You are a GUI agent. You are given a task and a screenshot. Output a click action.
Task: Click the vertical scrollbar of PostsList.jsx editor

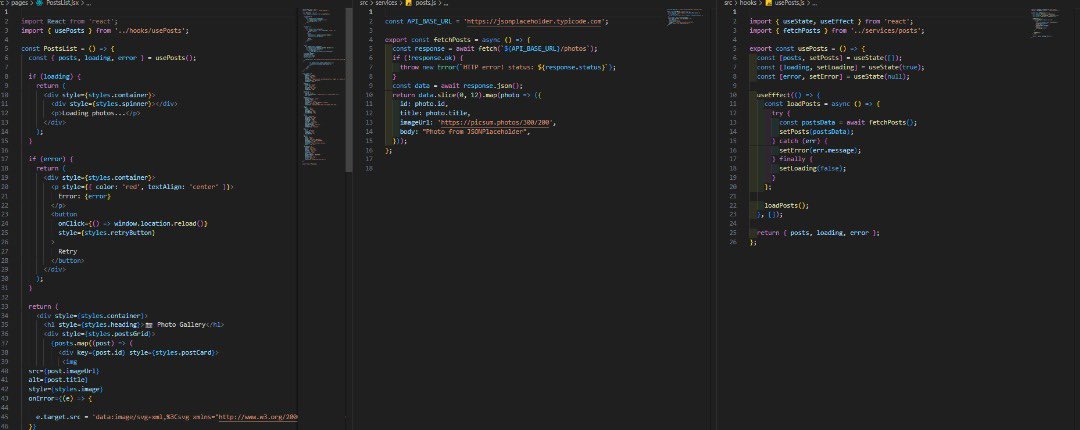click(349, 90)
